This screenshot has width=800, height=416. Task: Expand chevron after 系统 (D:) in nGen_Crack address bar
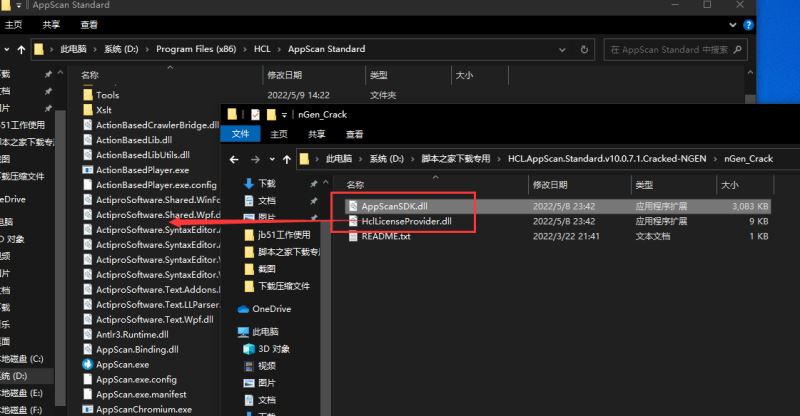pos(412,159)
